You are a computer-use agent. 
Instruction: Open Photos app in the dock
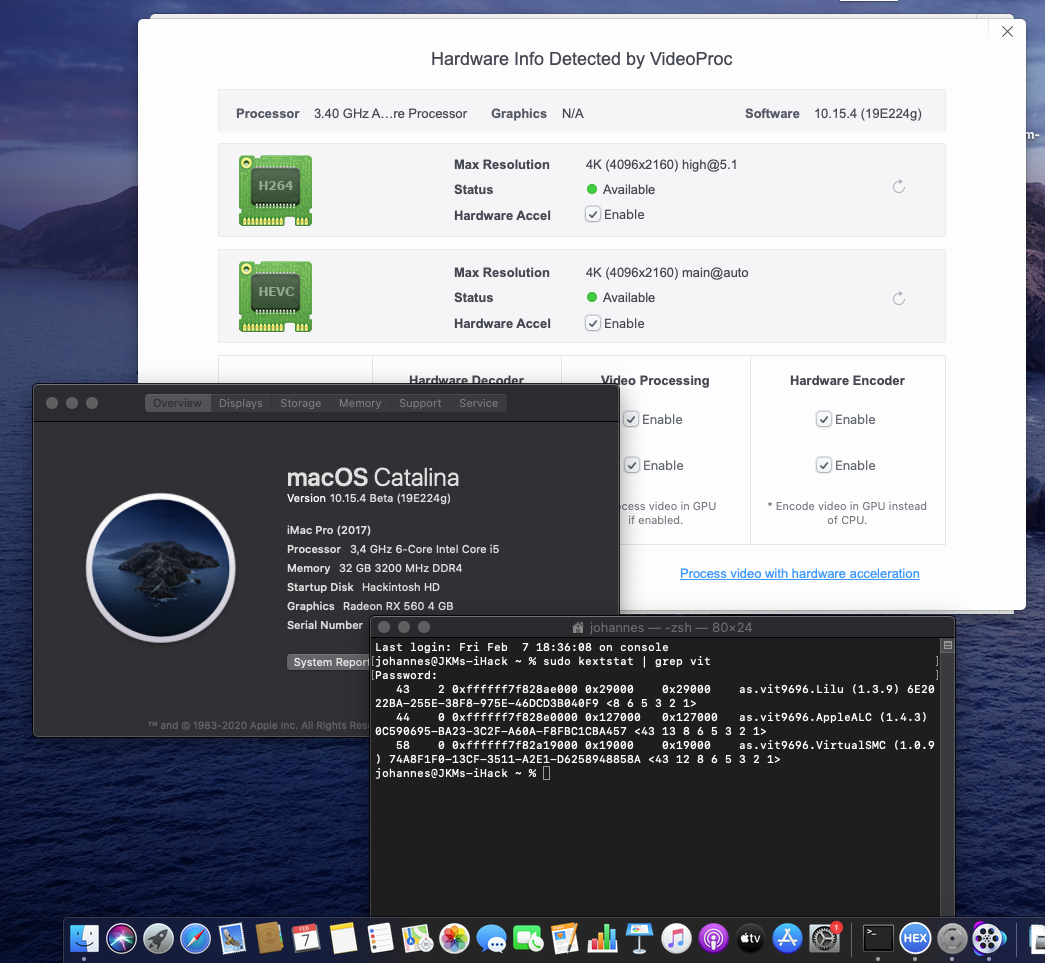(x=454, y=938)
